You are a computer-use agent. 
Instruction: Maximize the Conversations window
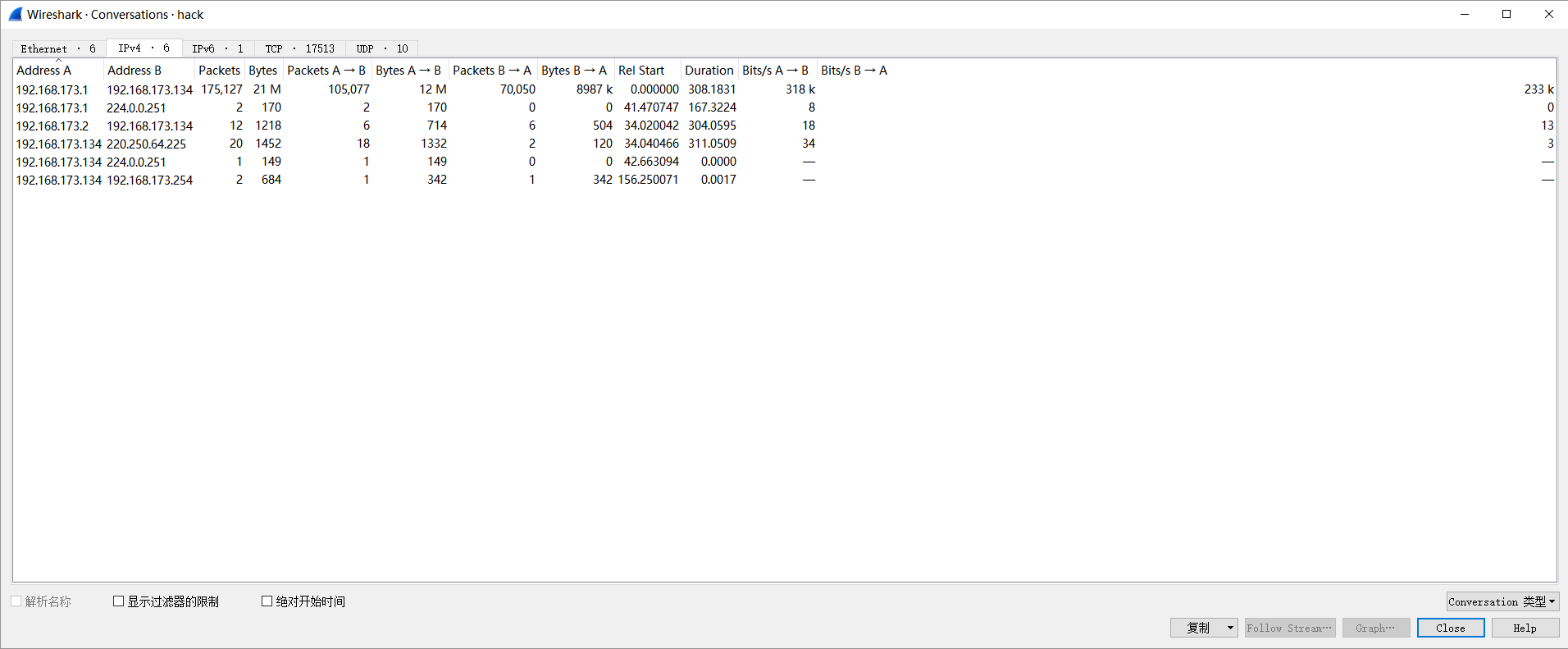(x=1506, y=14)
